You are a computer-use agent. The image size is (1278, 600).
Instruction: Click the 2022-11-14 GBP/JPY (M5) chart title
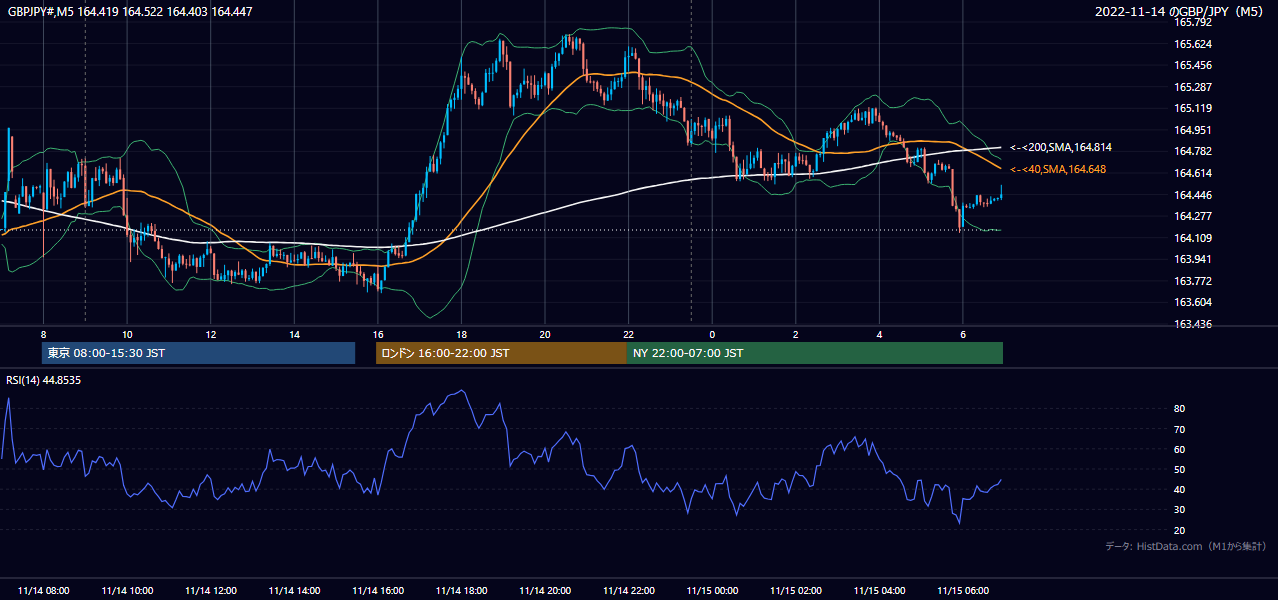[1180, 12]
